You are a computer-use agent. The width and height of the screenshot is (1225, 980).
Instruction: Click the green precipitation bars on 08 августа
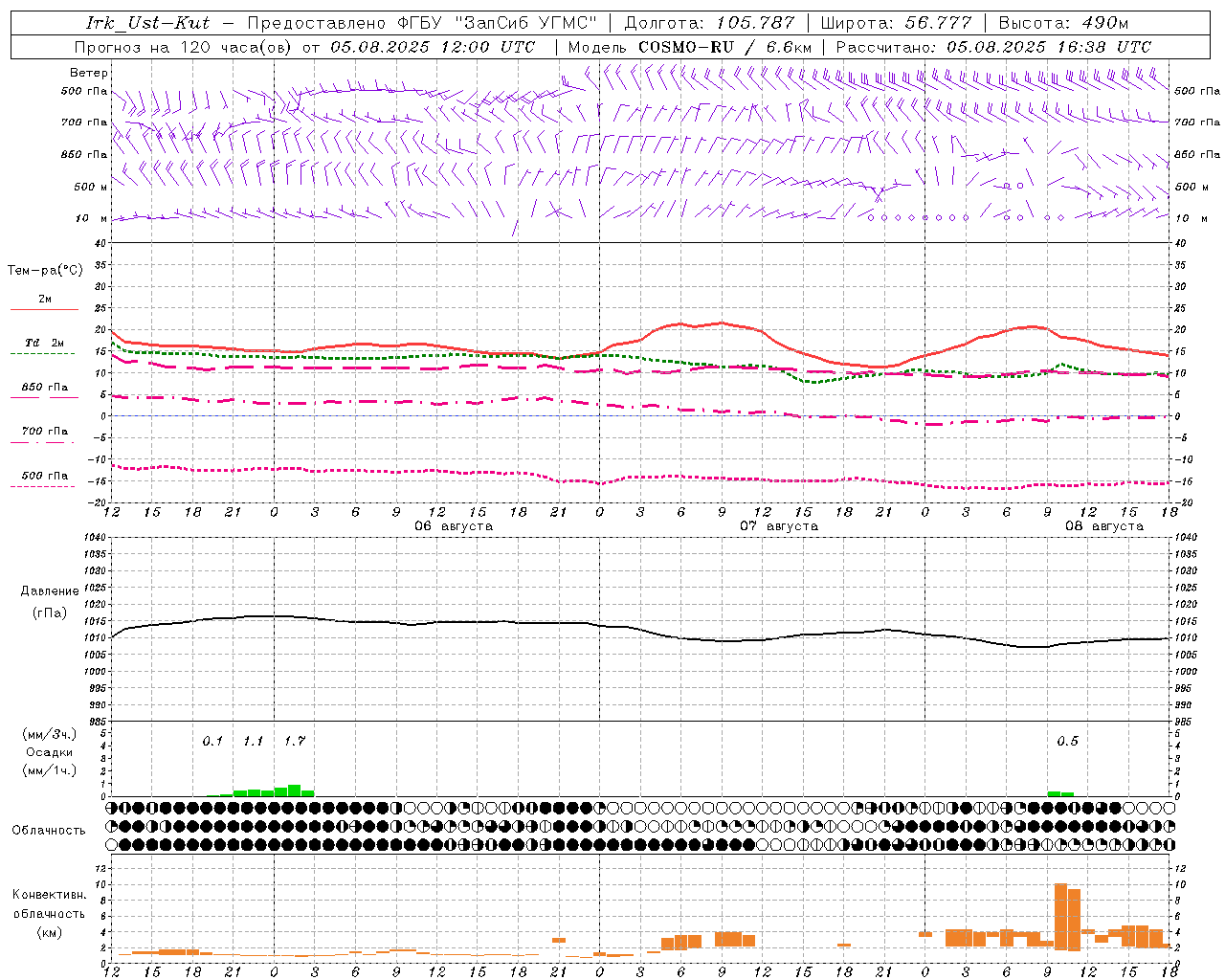(1060, 793)
